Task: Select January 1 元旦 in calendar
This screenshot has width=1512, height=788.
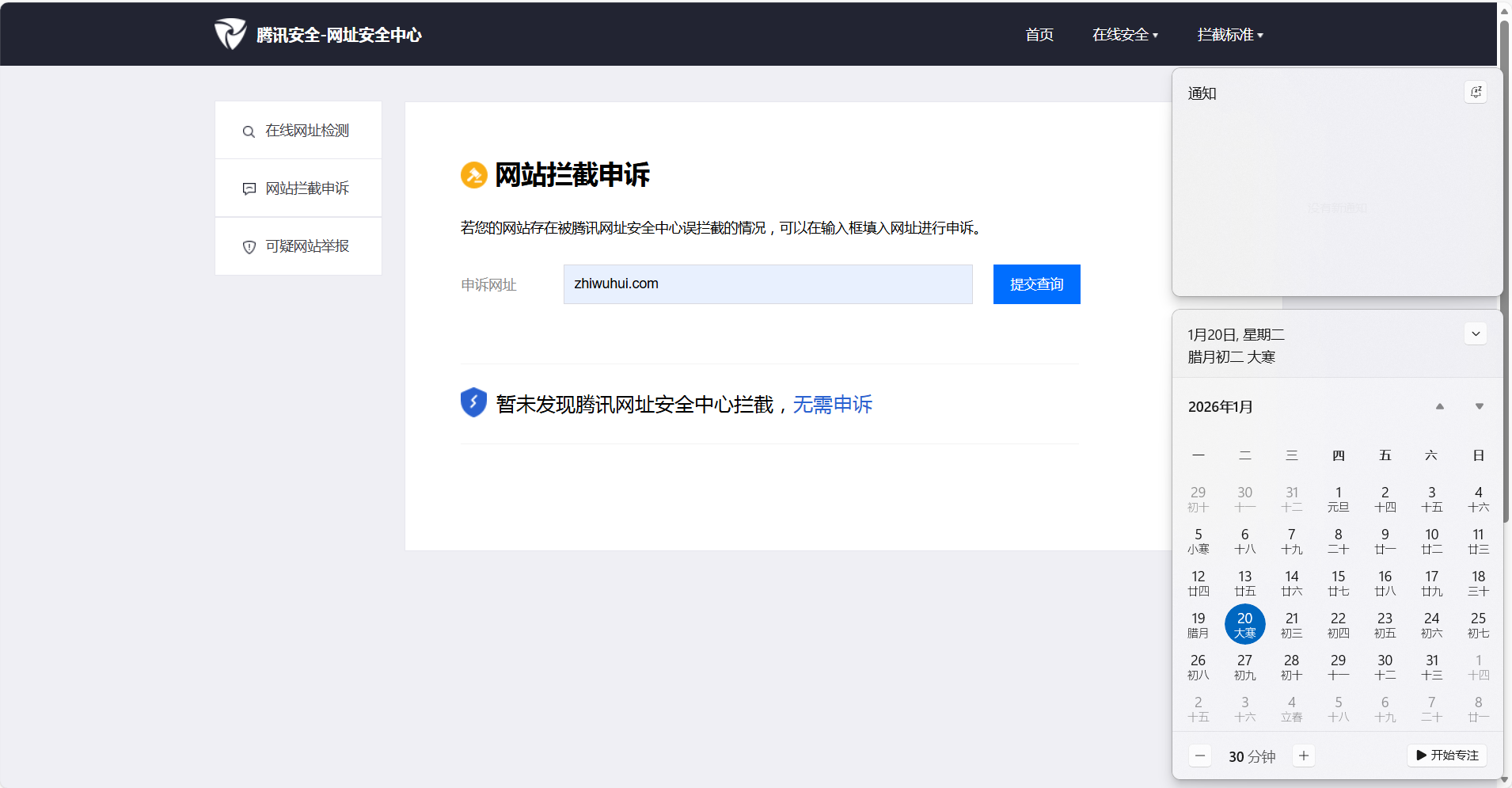Action: pos(1339,499)
